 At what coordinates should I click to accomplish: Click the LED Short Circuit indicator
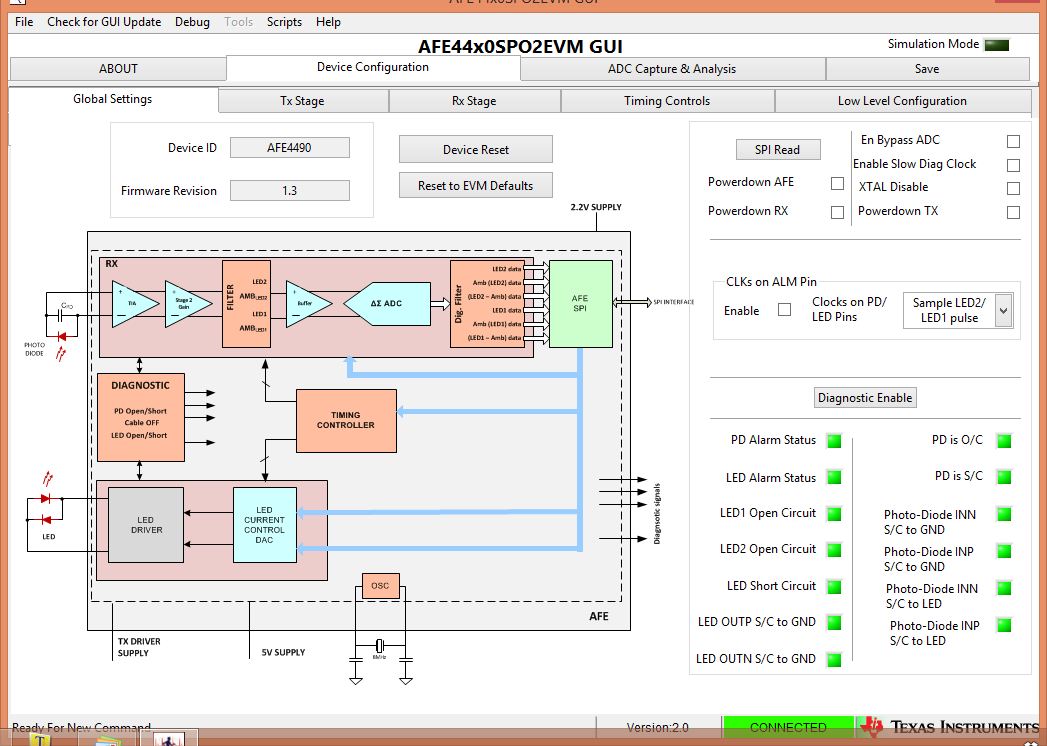pyautogui.click(x=834, y=586)
